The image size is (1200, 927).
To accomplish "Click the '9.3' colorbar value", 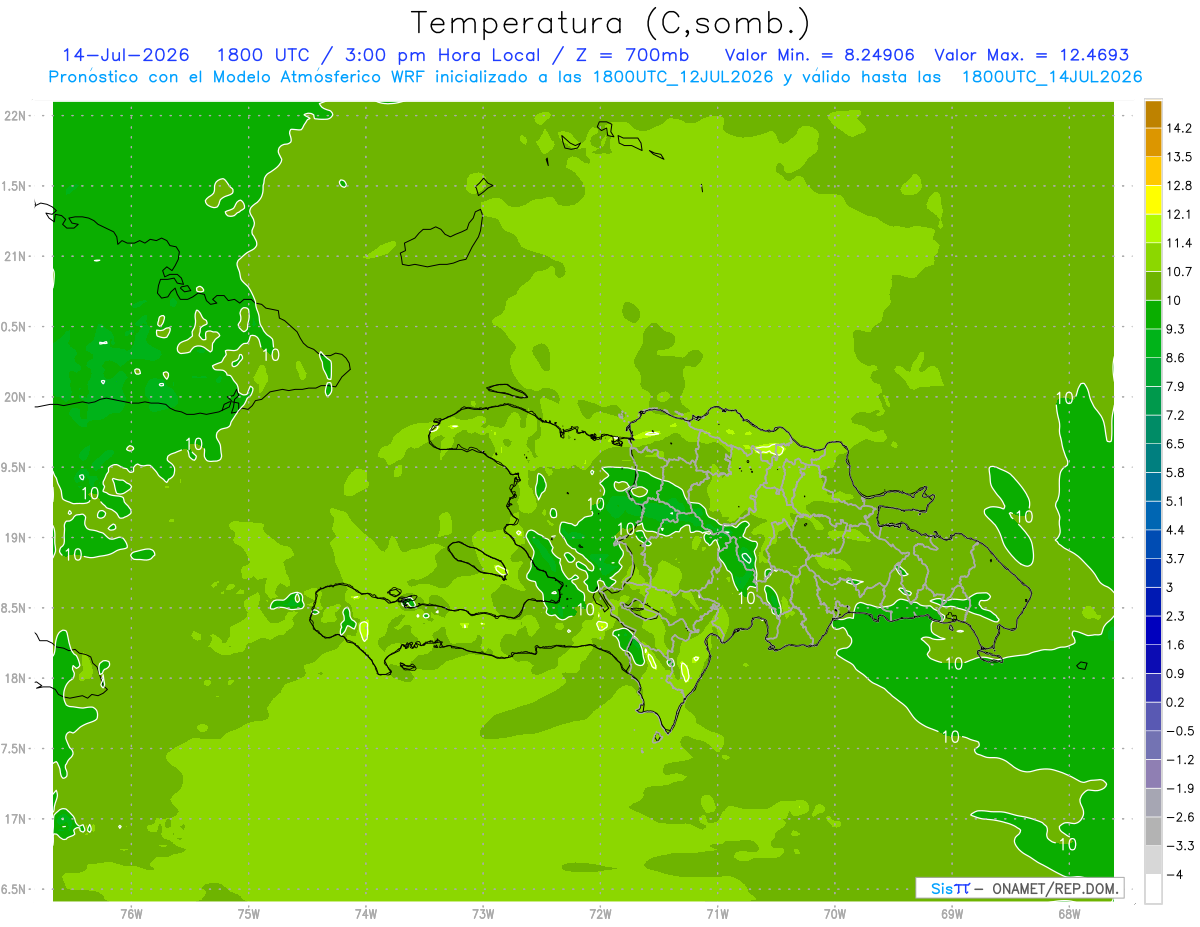I will tap(1177, 329).
